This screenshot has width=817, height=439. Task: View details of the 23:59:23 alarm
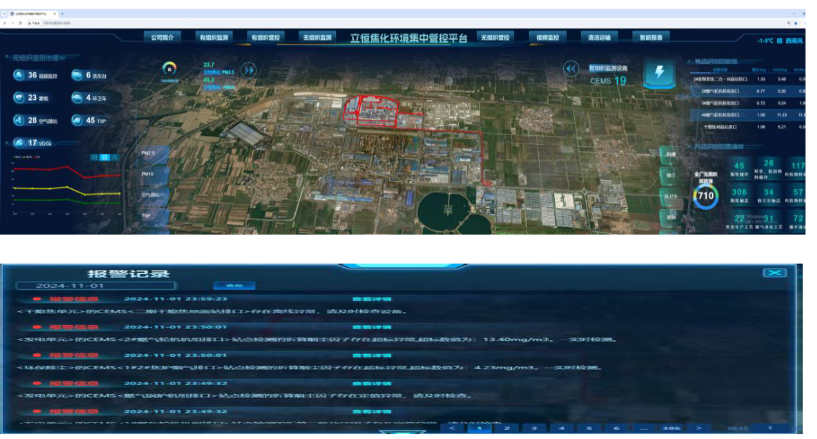tap(372, 299)
